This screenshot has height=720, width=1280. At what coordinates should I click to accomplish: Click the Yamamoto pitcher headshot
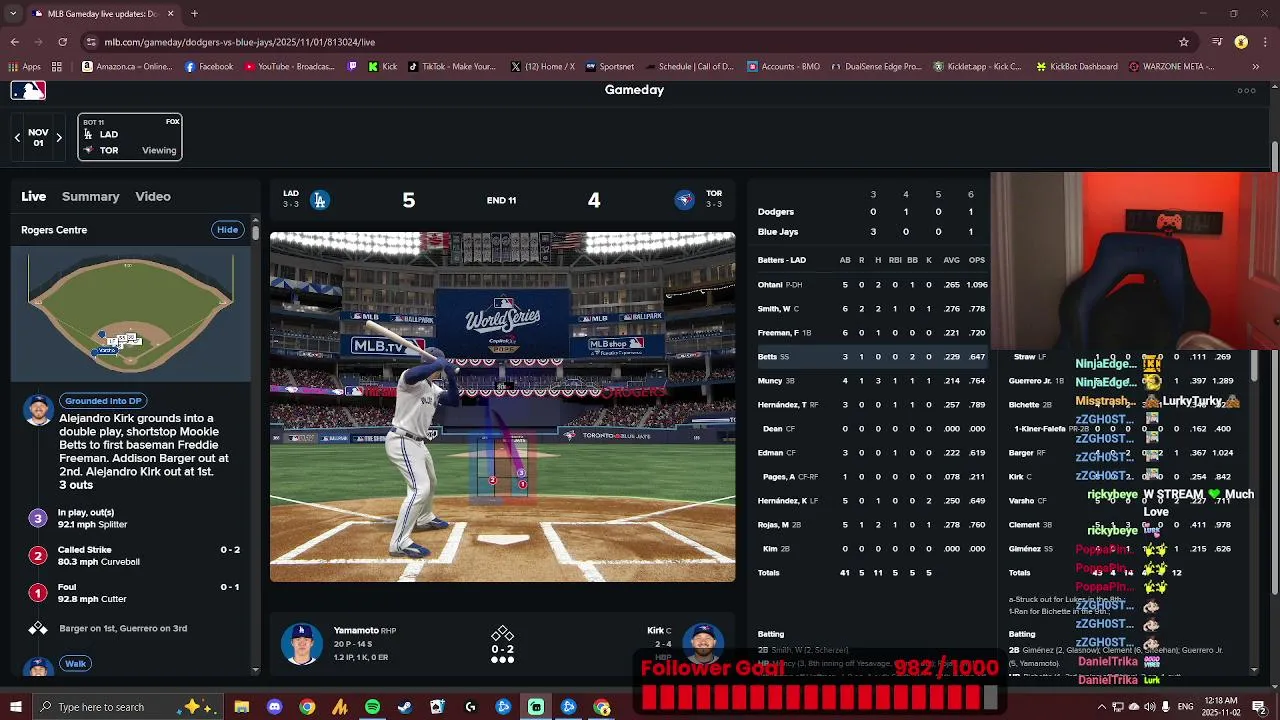[301, 644]
